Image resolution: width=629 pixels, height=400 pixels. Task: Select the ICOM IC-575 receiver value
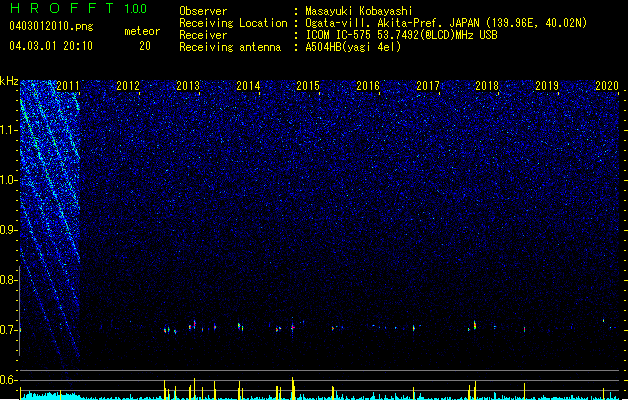(x=401, y=35)
